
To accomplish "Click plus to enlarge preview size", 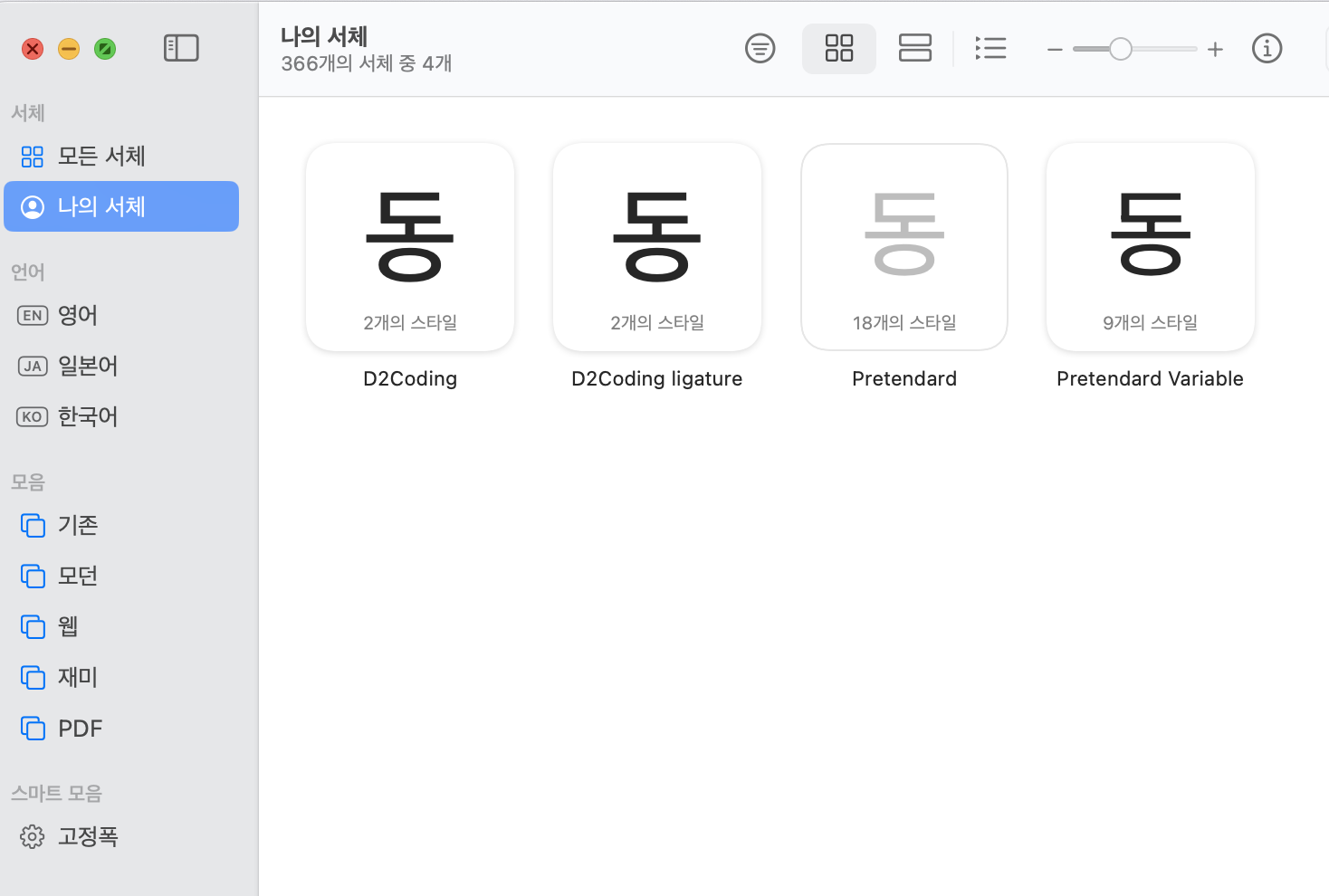I will pyautogui.click(x=1215, y=50).
